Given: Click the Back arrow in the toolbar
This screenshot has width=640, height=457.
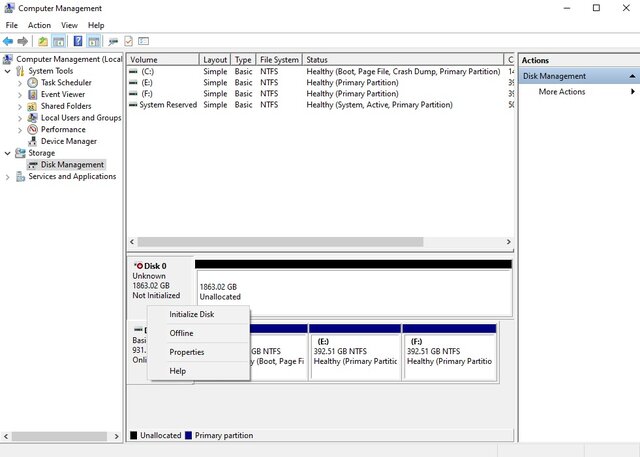Looking at the screenshot, I should click(8, 41).
